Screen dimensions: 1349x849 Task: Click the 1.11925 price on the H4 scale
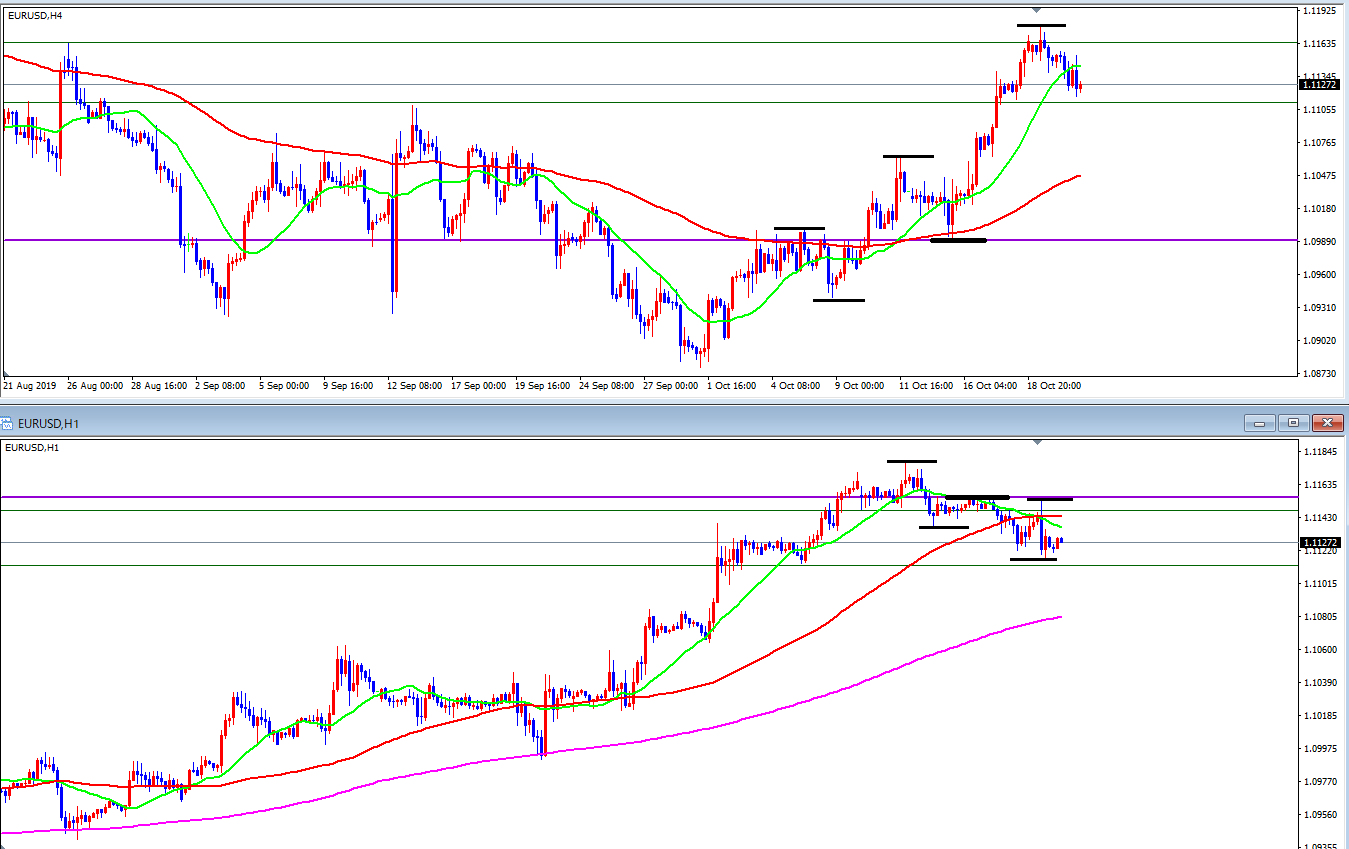pyautogui.click(x=1321, y=11)
